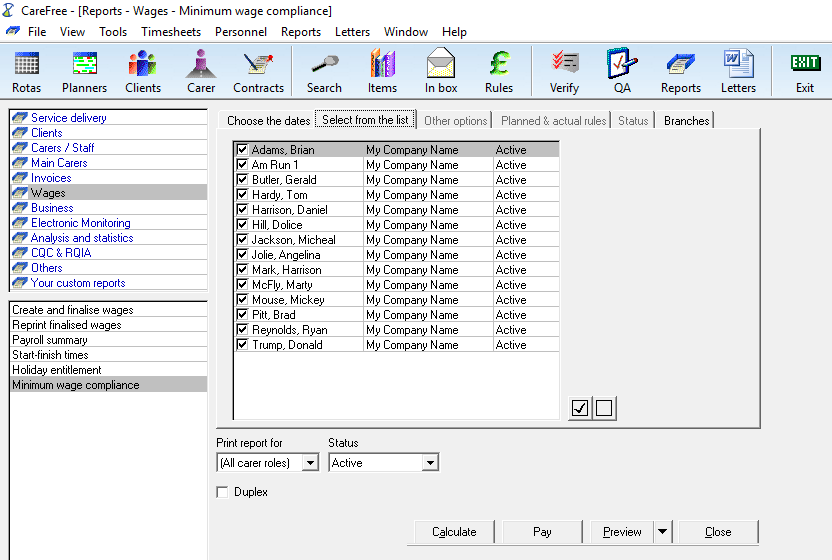Click the Search magnifier icon
The image size is (832, 560).
pos(324,70)
